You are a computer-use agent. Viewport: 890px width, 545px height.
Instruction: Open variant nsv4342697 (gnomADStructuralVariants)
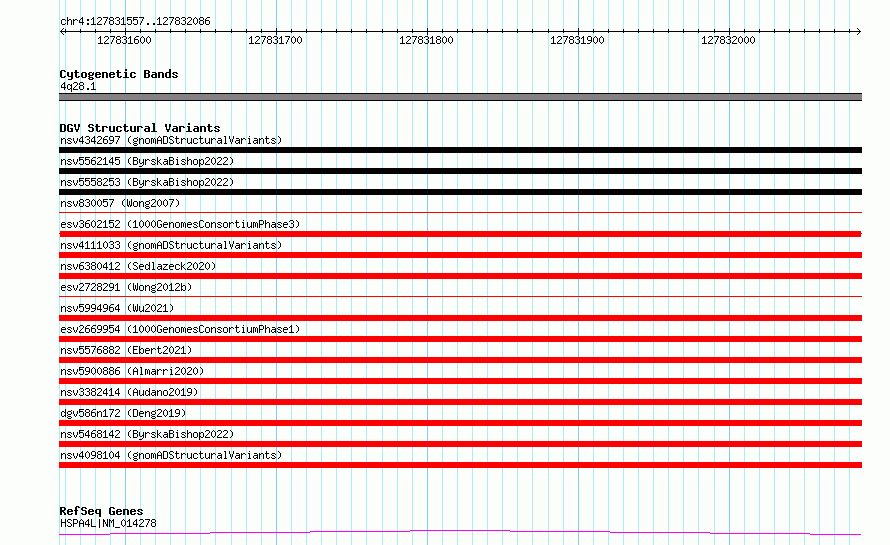click(x=171, y=140)
